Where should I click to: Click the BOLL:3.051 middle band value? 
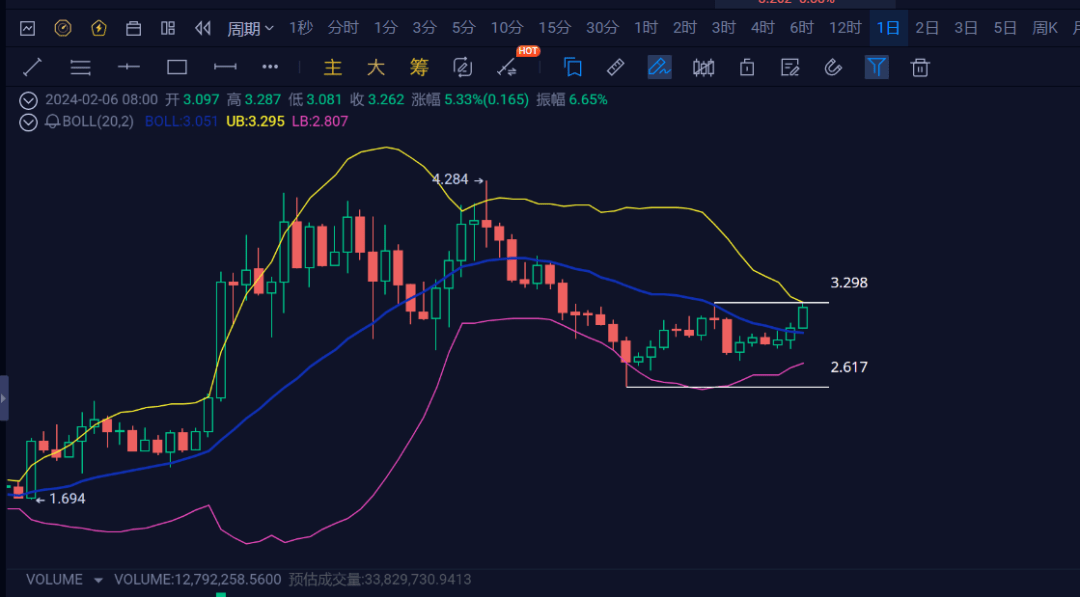click(181, 121)
